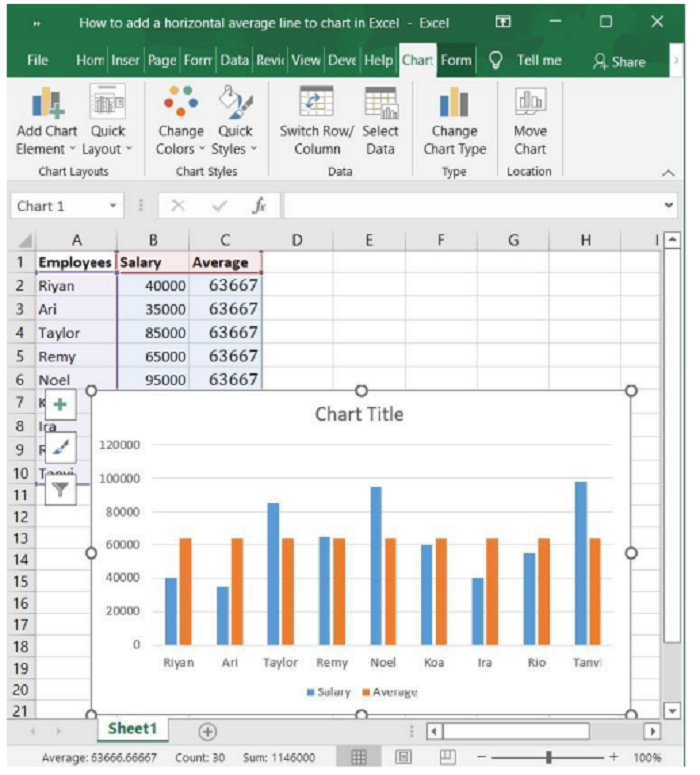
Task: Open the View ribbon tab
Action: pos(306,60)
